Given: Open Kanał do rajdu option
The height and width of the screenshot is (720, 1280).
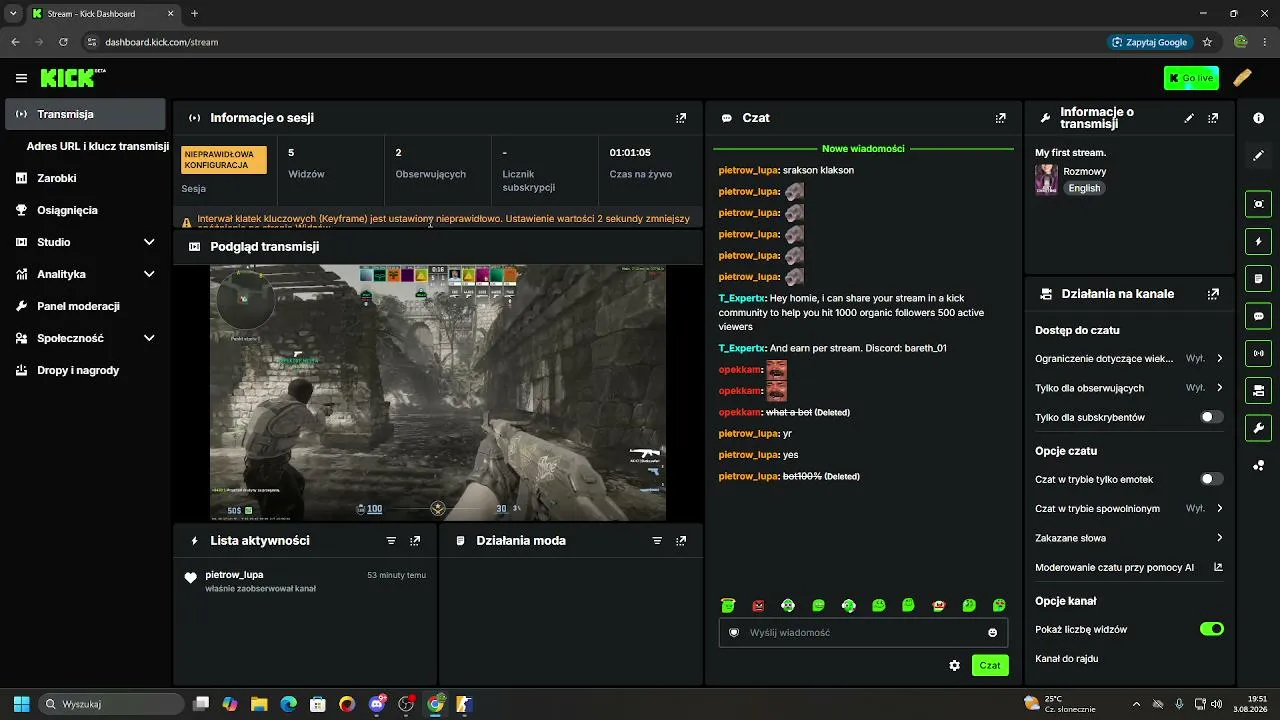Looking at the screenshot, I should (x=1129, y=659).
